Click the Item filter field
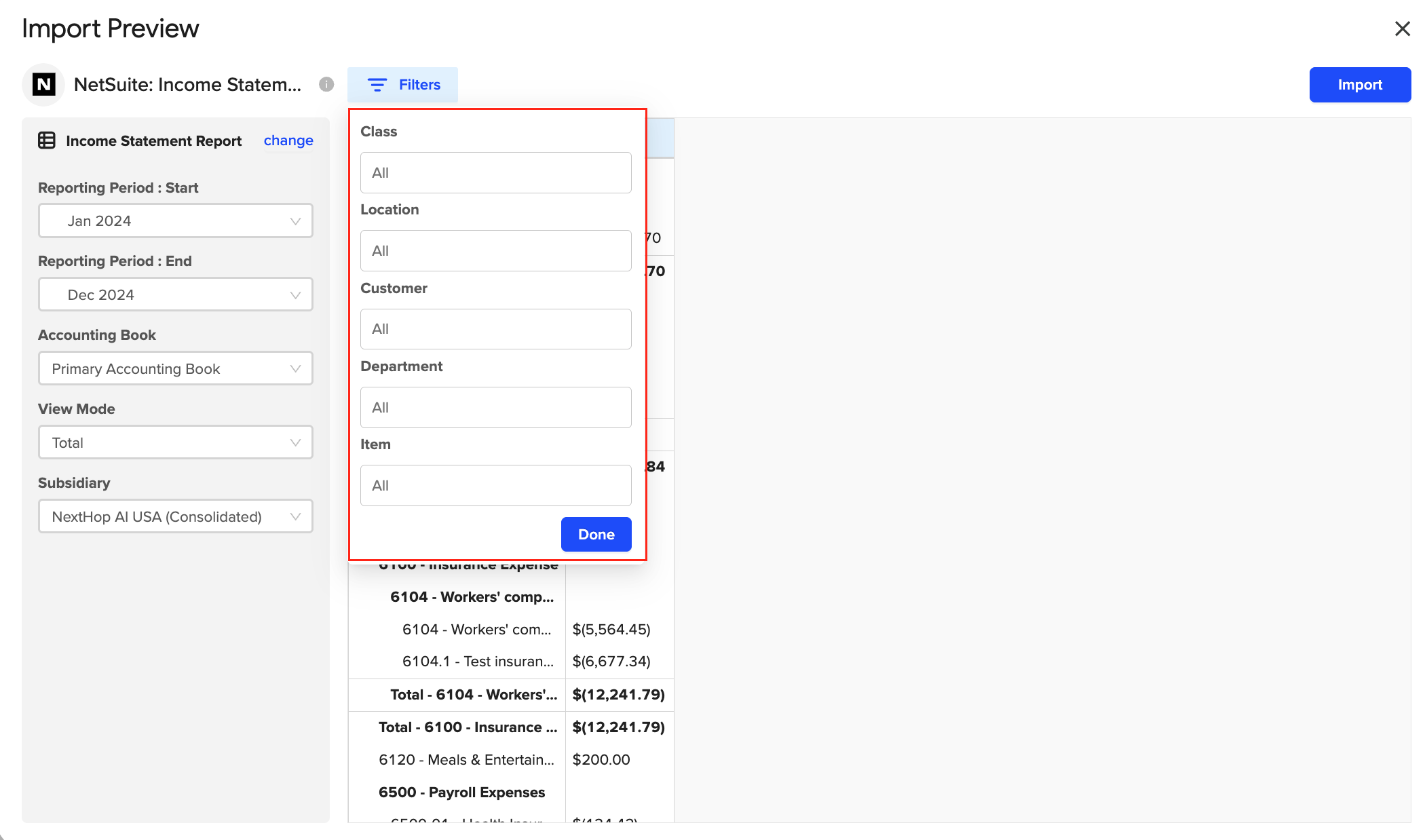Screen dimensions: 1425x840 (495, 486)
